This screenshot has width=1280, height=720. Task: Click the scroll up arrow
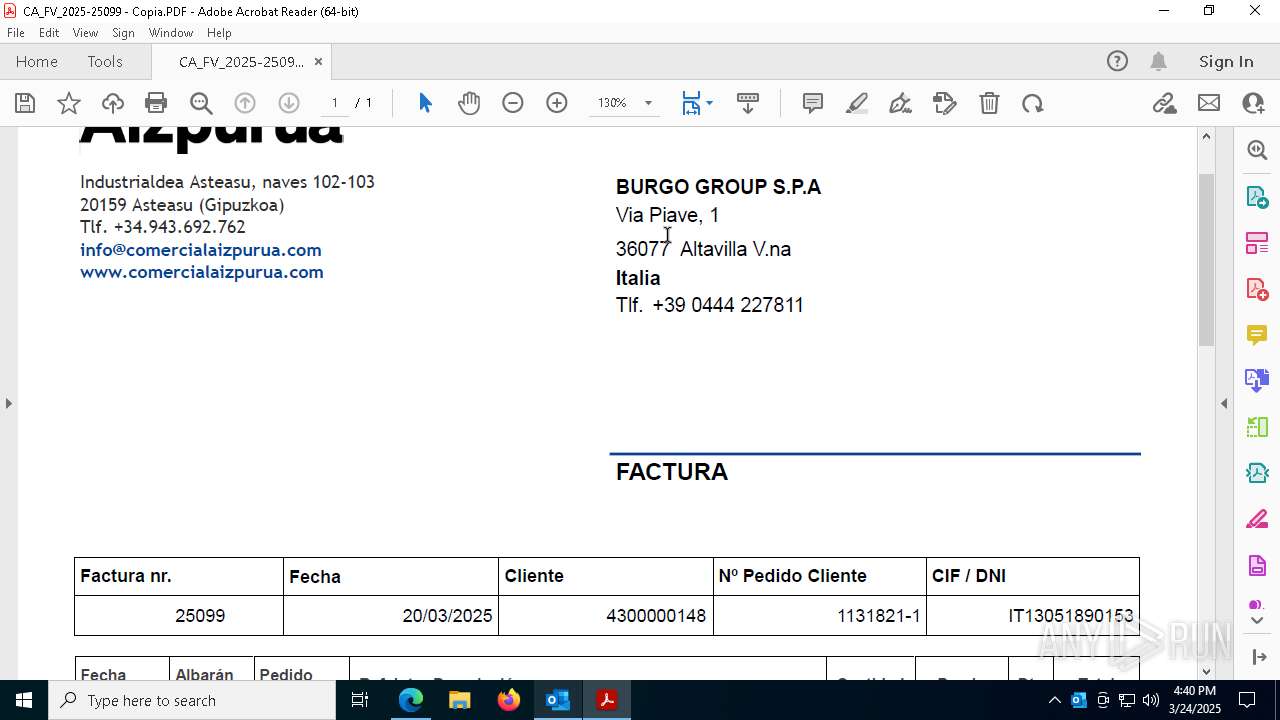point(1206,136)
